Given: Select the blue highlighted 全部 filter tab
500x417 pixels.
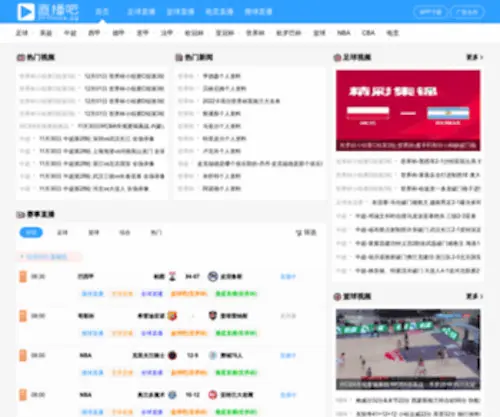Looking at the screenshot, I should tap(31, 232).
